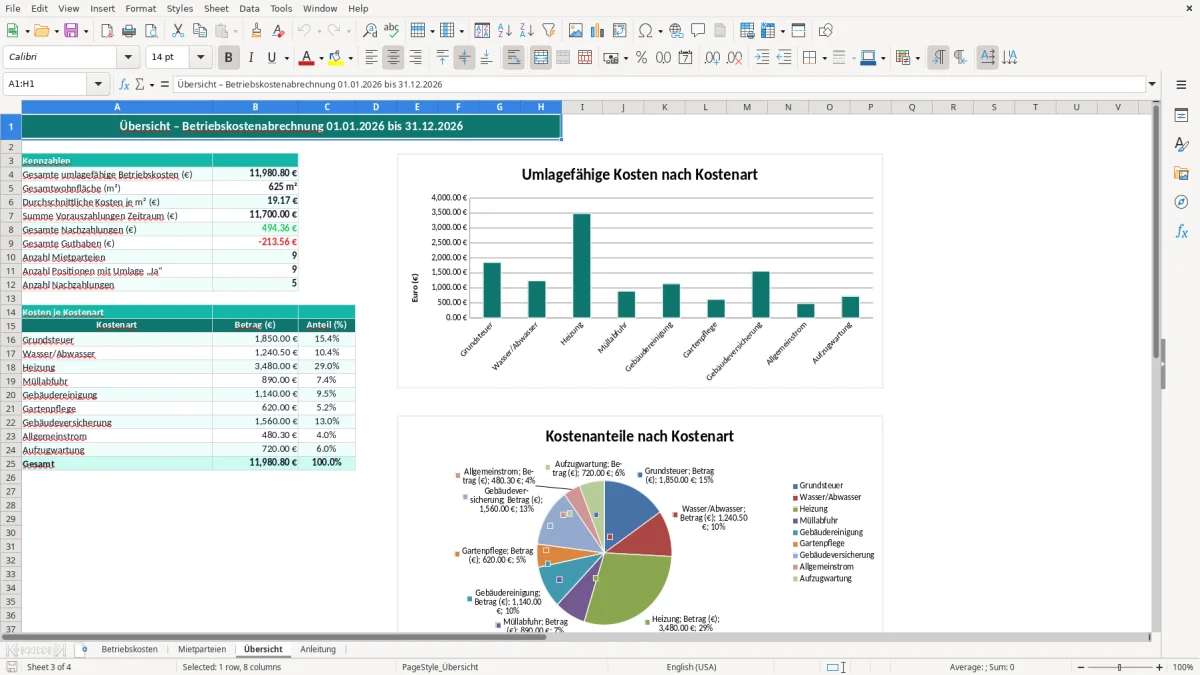This screenshot has width=1200, height=675.
Task: Clear direct formatting
Action: click(277, 31)
